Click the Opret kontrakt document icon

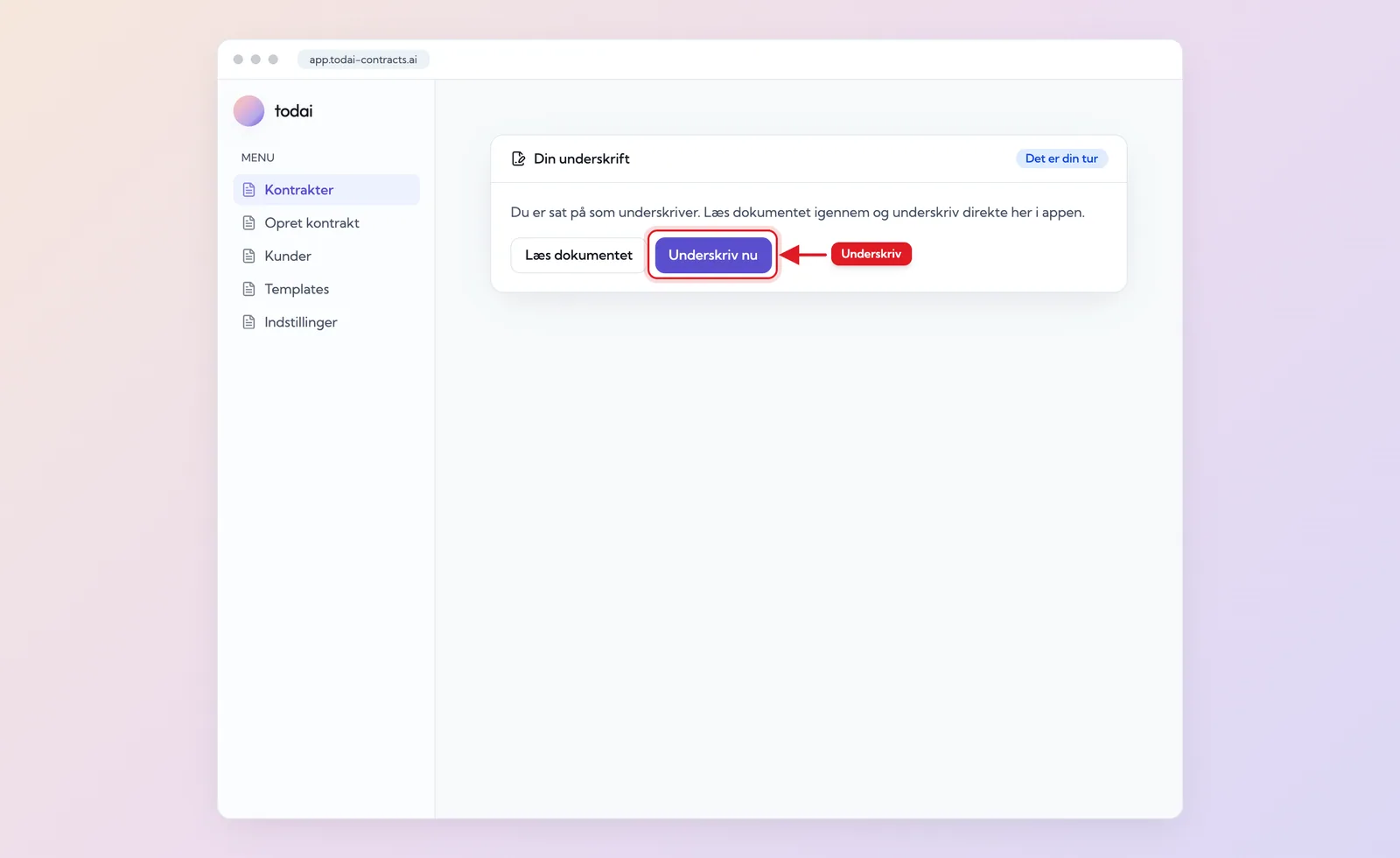point(249,223)
